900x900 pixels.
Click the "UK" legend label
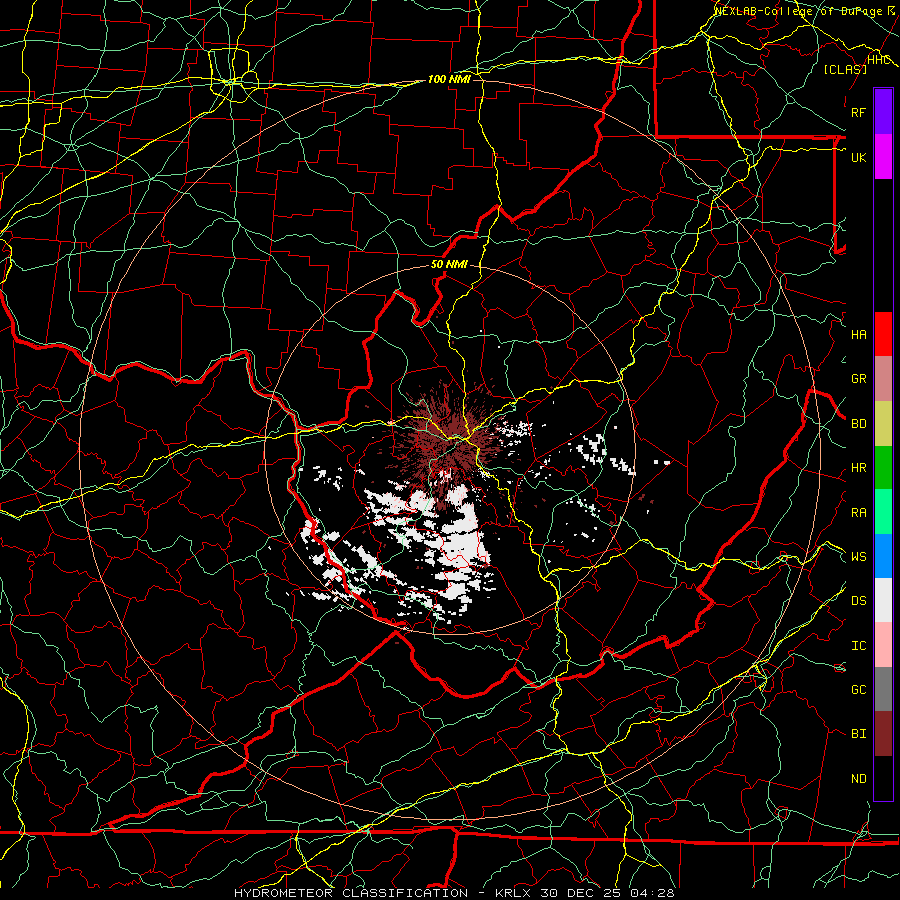[x=859, y=157]
